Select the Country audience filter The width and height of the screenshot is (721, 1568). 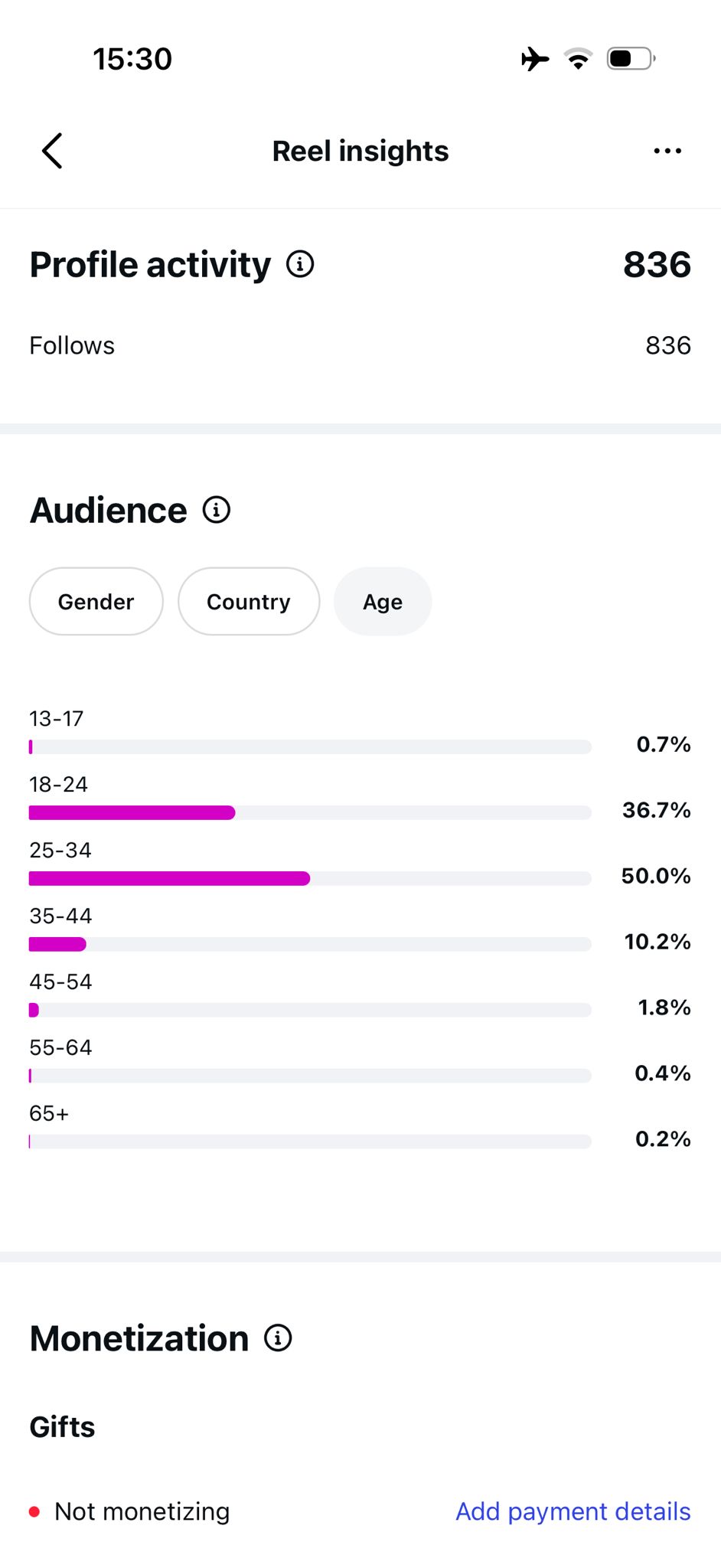[x=249, y=602]
